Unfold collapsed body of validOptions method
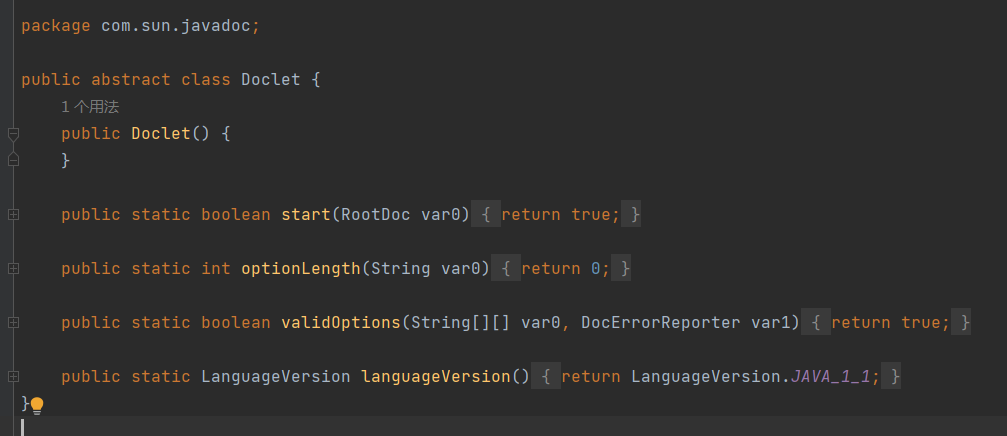The image size is (1007, 436). (890, 322)
